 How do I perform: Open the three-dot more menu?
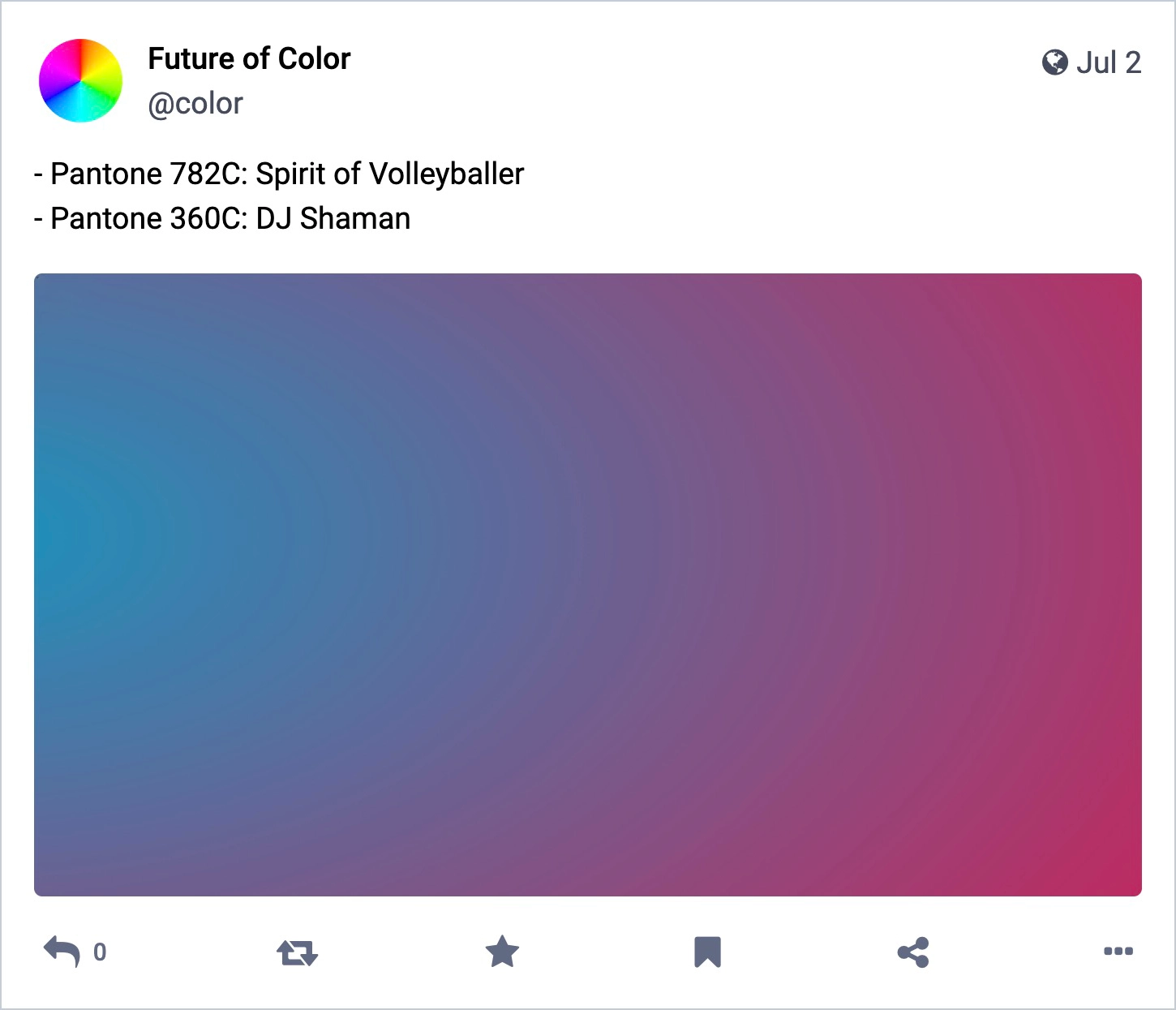tap(1118, 952)
